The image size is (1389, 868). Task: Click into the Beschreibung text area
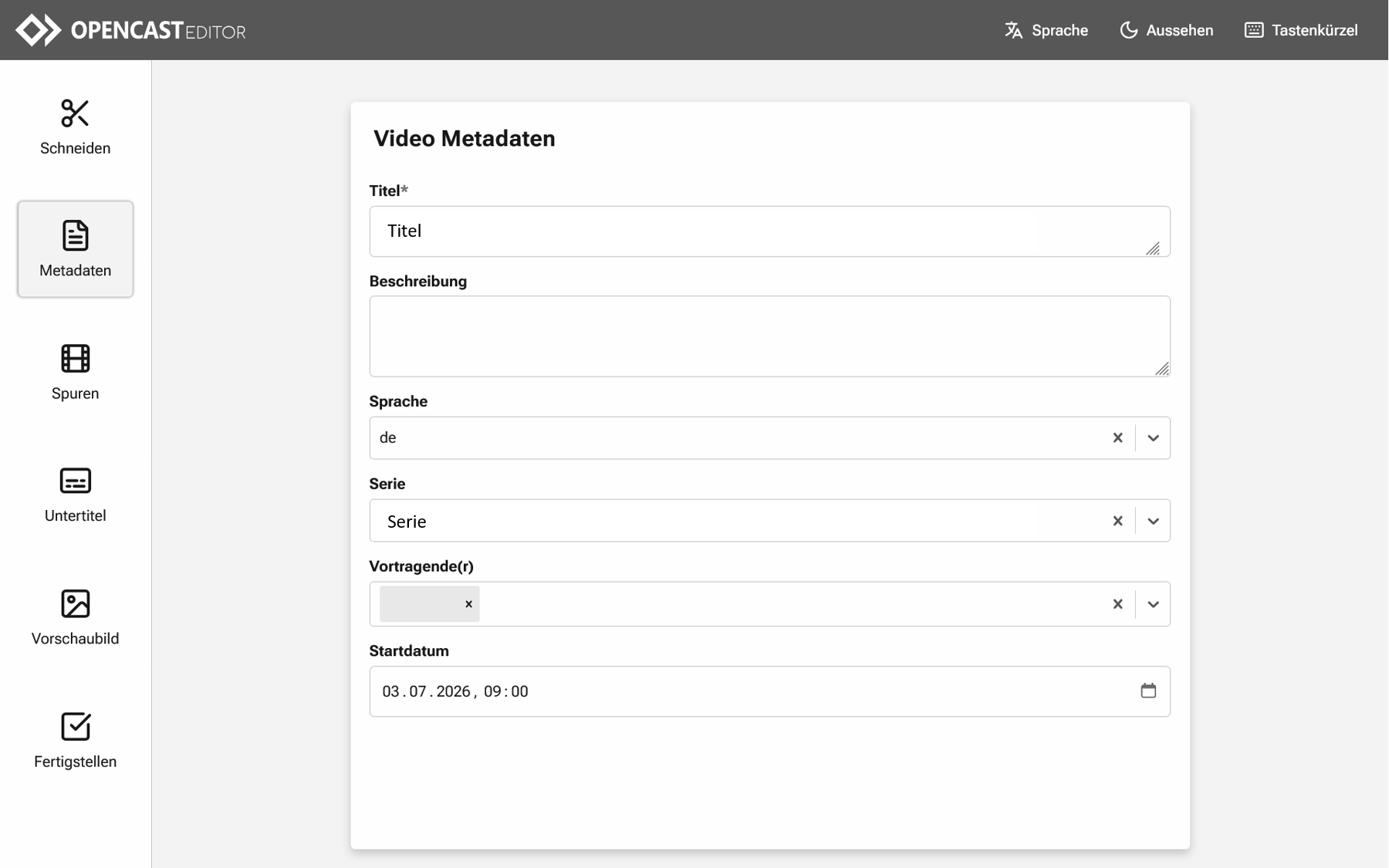(769, 336)
